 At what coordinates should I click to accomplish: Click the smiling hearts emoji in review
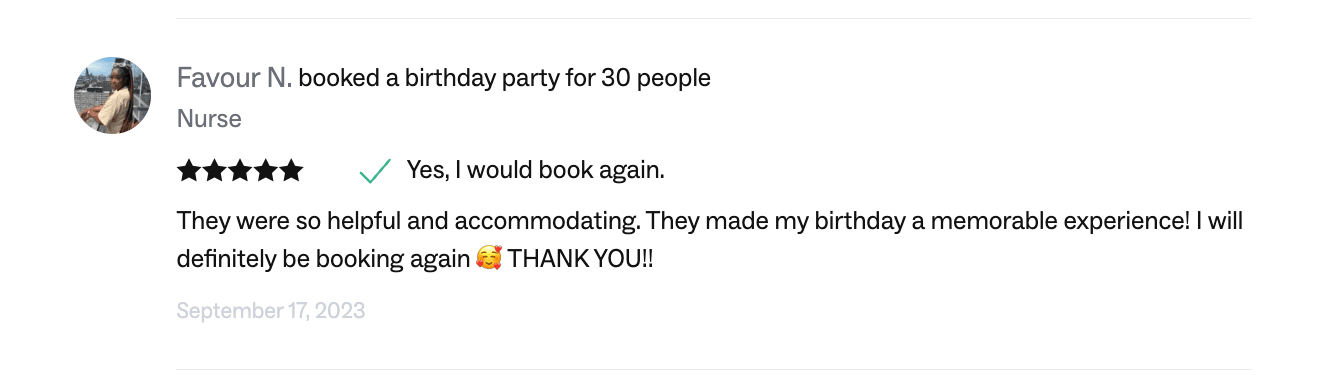(x=489, y=259)
